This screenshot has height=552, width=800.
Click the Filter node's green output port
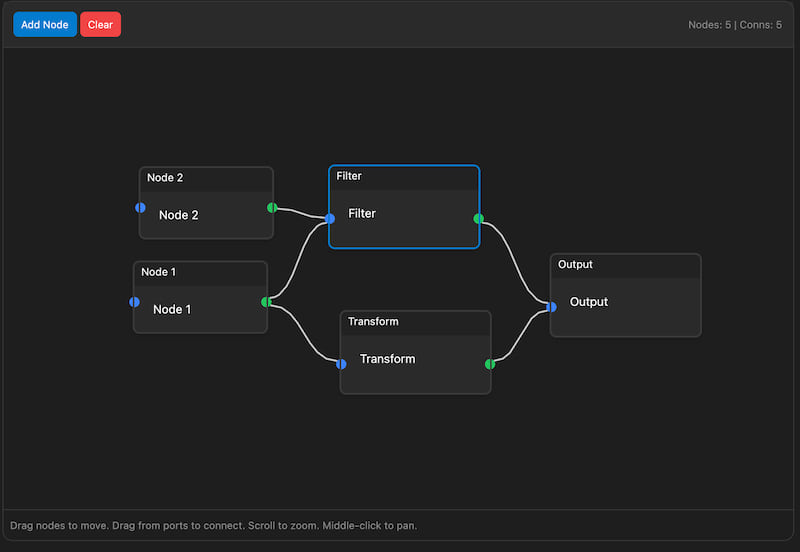pyautogui.click(x=478, y=218)
